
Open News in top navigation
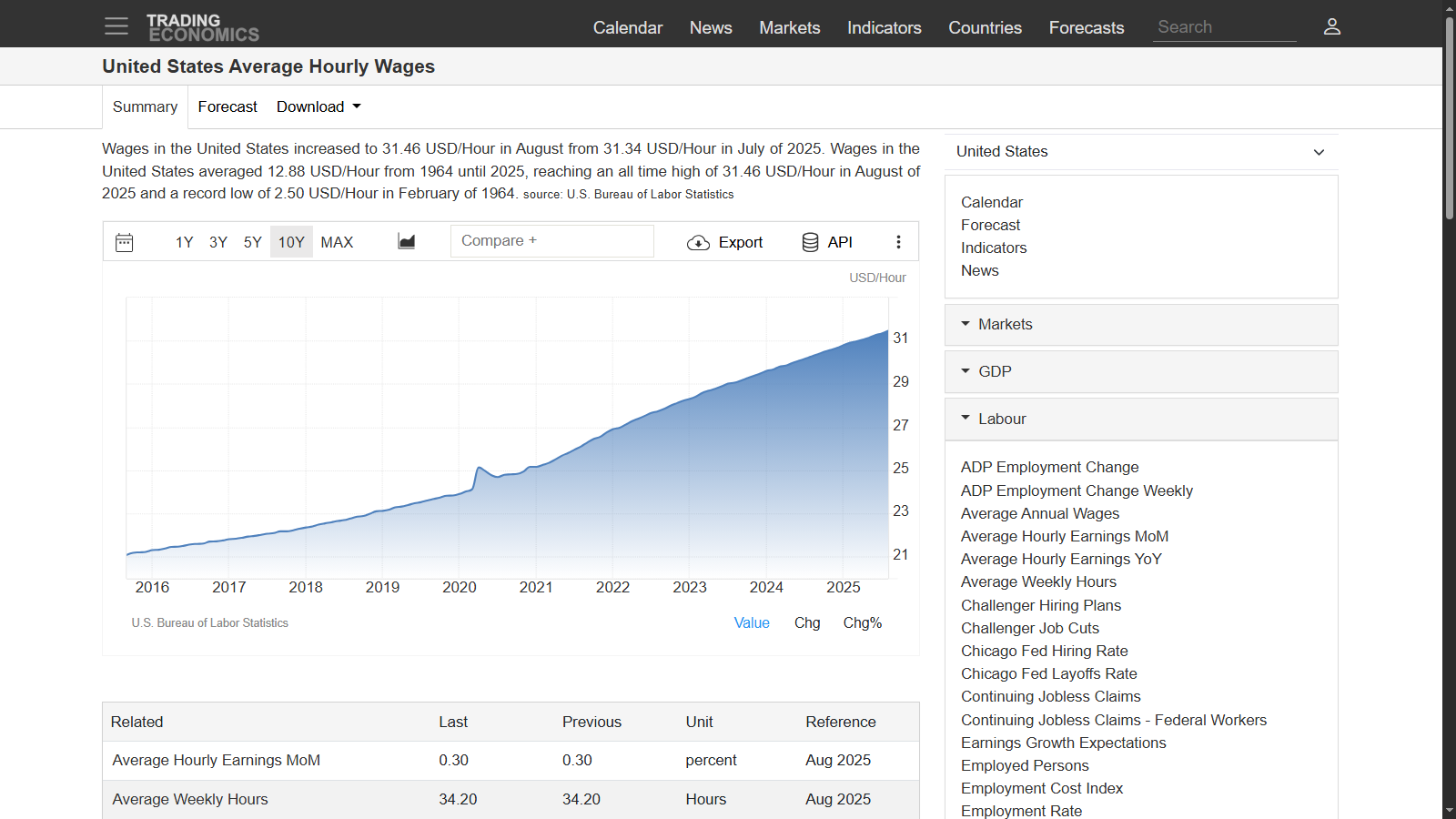[711, 27]
